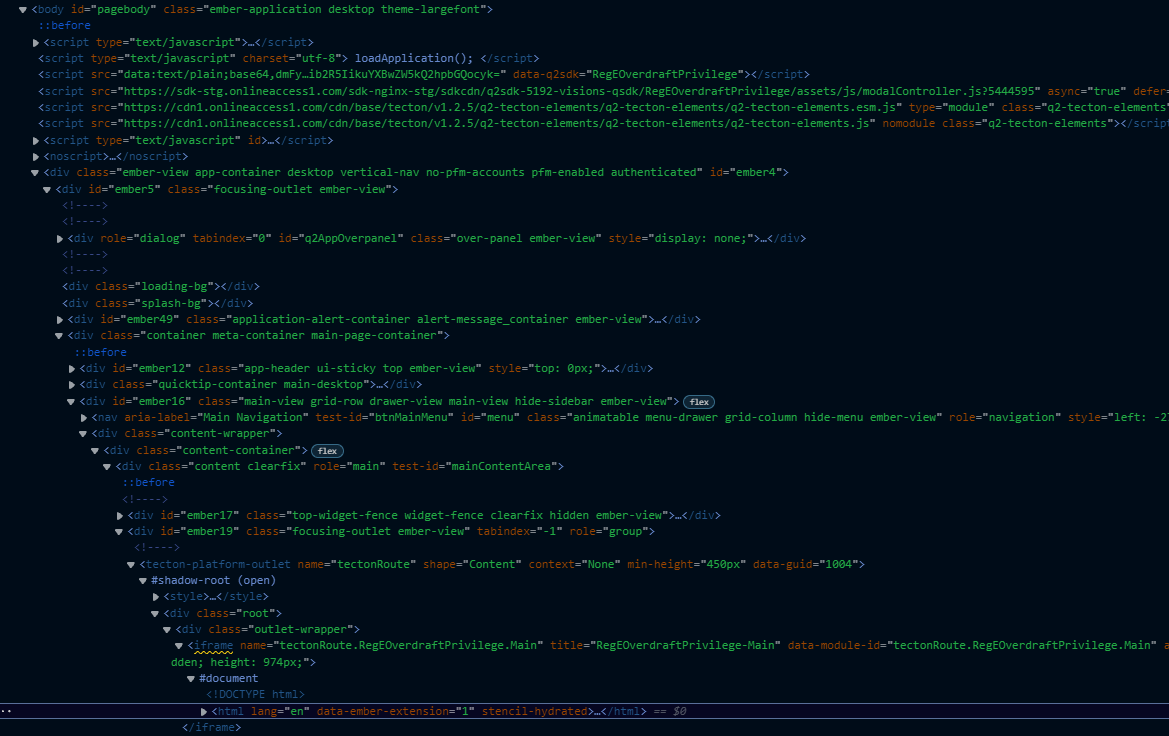This screenshot has height=736, width=1169.
Task: Click the "tectonRoute" name attribute value
Action: tap(374, 564)
